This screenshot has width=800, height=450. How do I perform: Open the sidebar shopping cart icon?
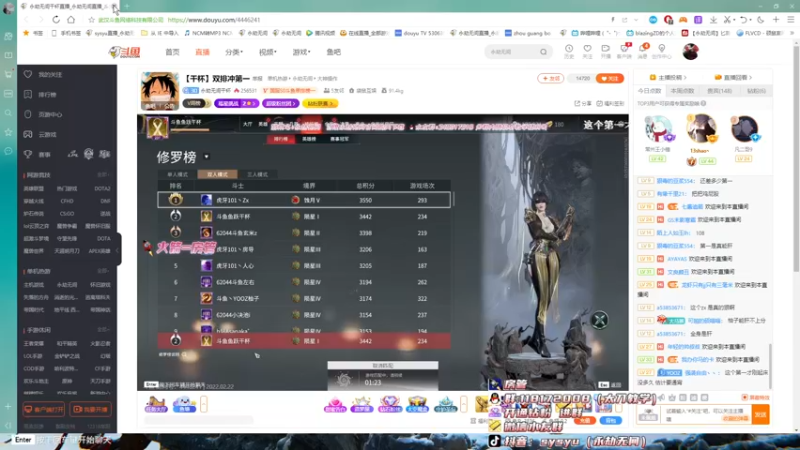coord(8,74)
